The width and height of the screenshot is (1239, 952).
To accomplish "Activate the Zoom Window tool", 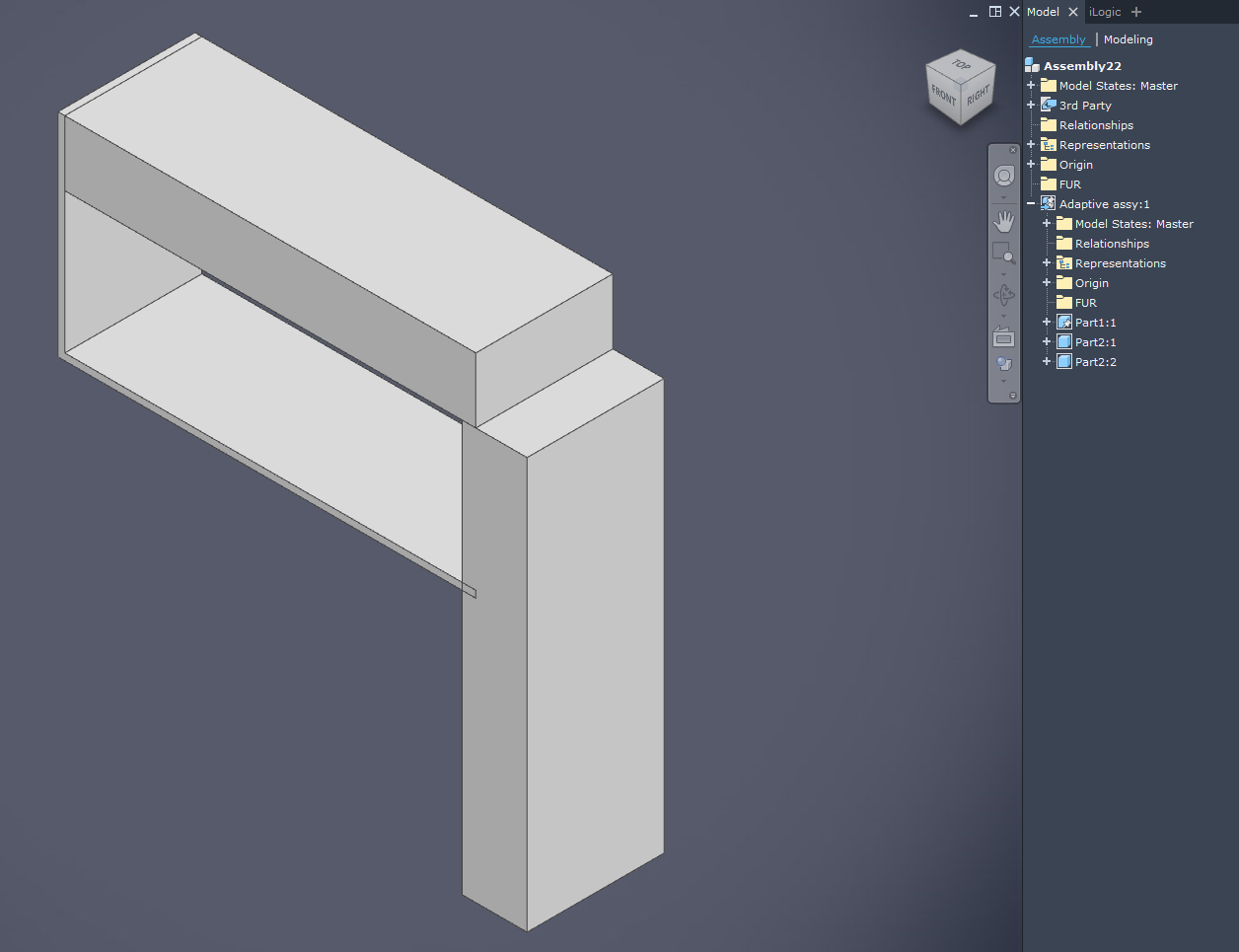I will pos(1003,254).
